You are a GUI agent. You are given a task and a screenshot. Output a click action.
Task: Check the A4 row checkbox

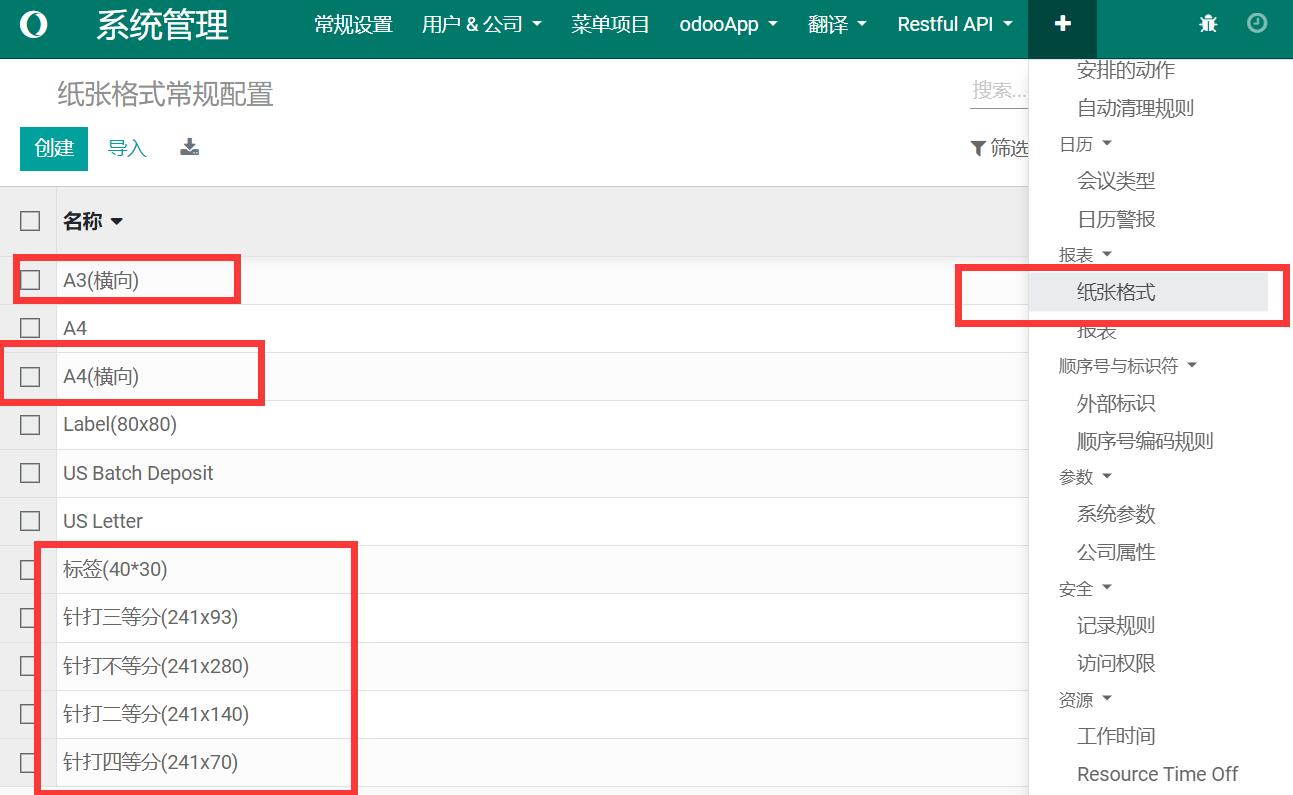[x=30, y=328]
